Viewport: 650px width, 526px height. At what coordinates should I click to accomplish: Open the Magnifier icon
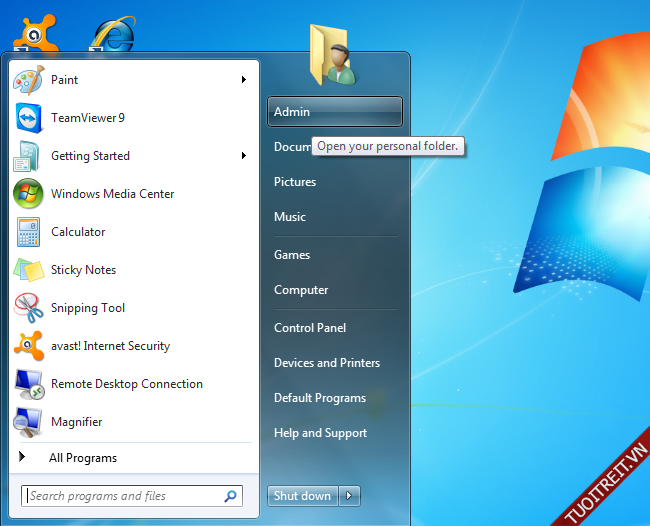coord(28,422)
